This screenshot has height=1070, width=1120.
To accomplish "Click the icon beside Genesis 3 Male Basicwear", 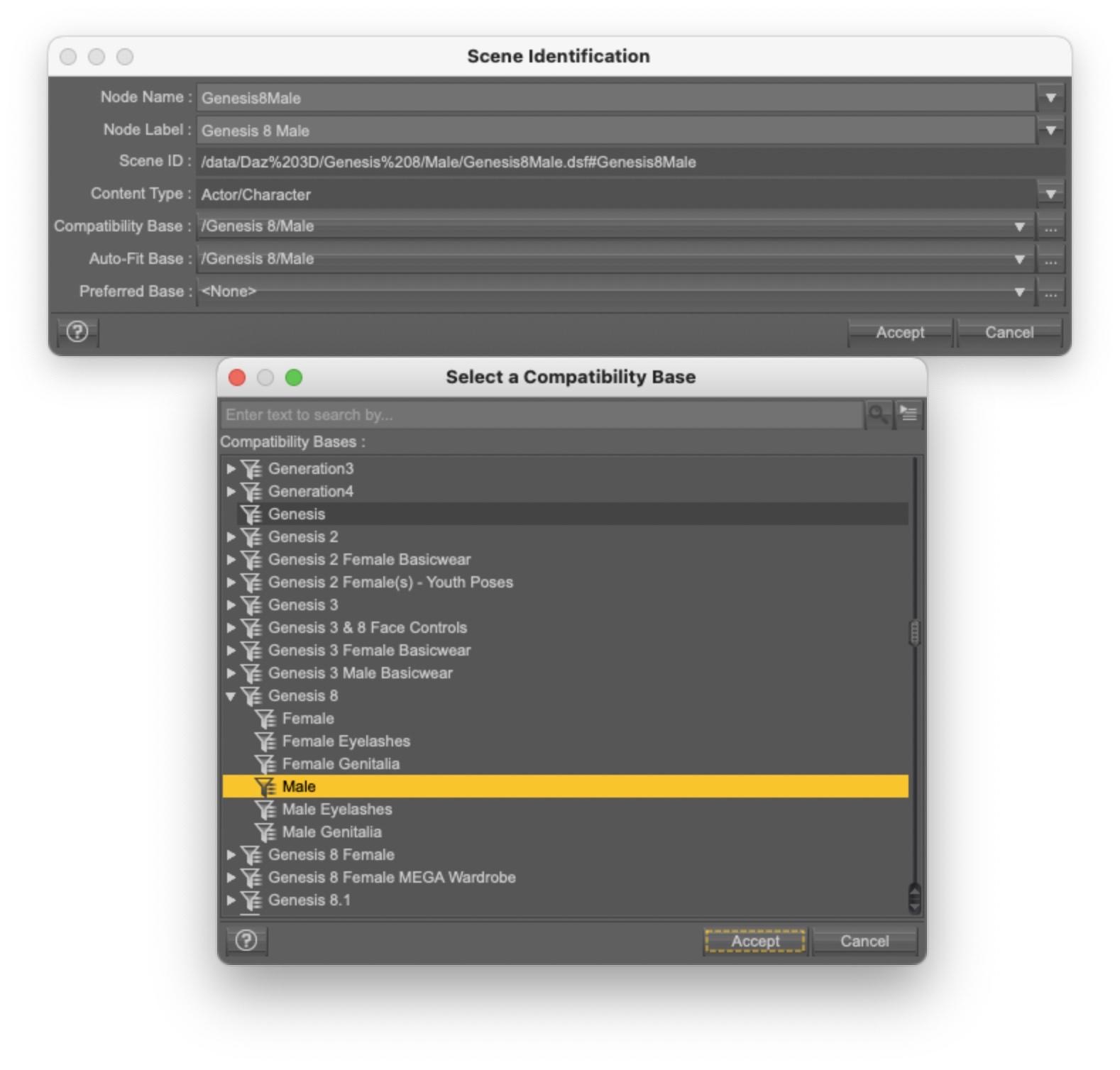I will pyautogui.click(x=251, y=673).
